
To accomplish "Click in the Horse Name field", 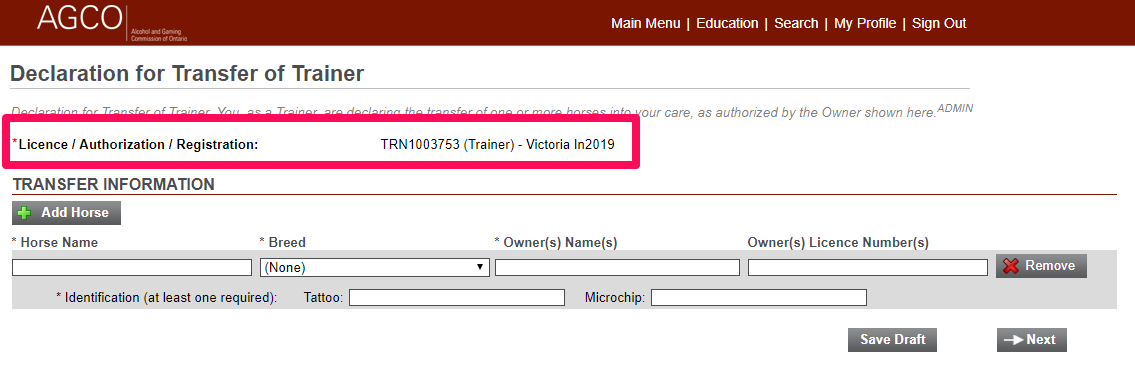I will [132, 268].
